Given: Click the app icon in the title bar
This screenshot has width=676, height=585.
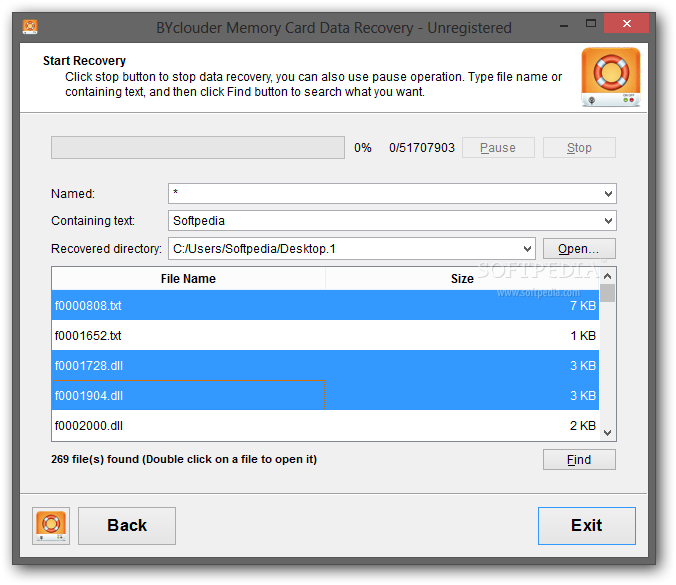Looking at the screenshot, I should click(30, 27).
